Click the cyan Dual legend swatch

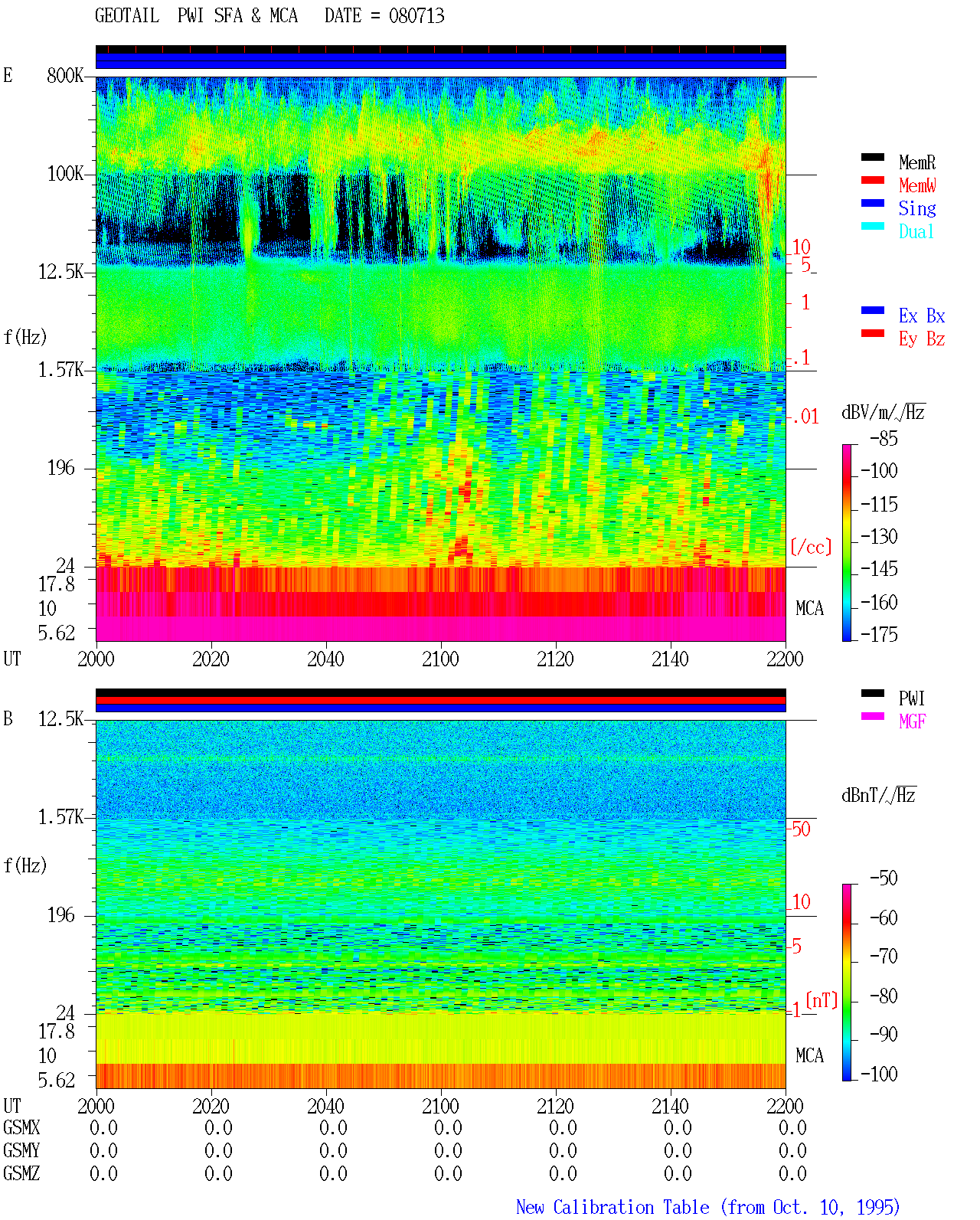[x=873, y=227]
